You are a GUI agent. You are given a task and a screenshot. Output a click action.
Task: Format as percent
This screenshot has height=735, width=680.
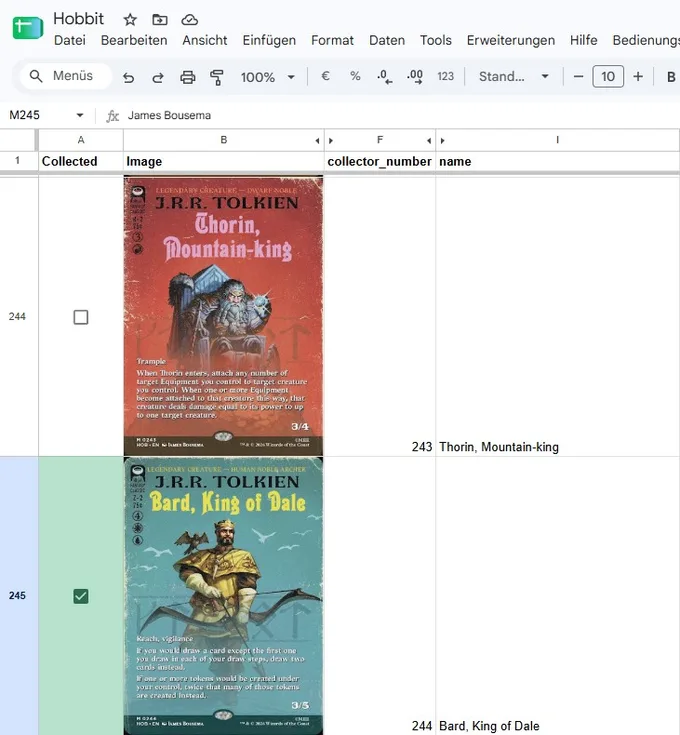coord(355,76)
